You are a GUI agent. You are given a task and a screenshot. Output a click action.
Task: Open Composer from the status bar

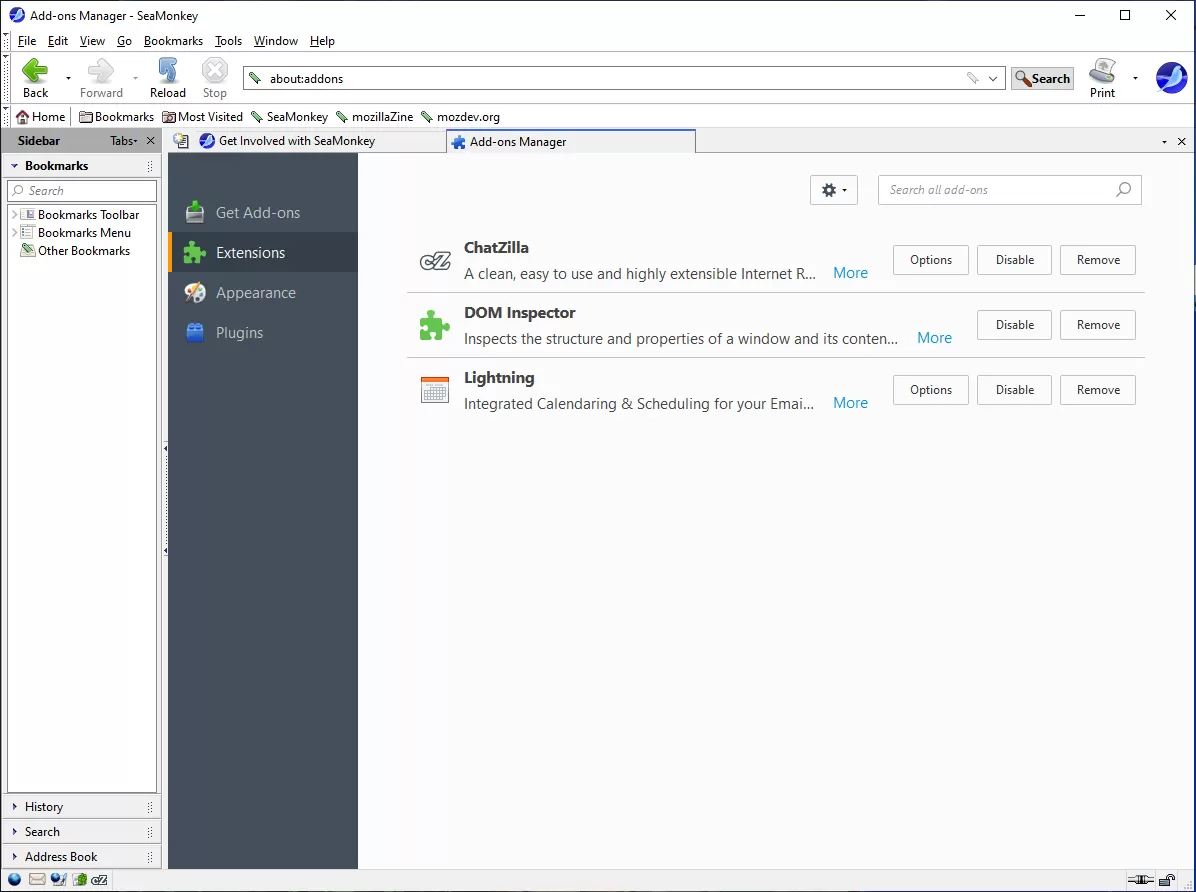point(58,880)
